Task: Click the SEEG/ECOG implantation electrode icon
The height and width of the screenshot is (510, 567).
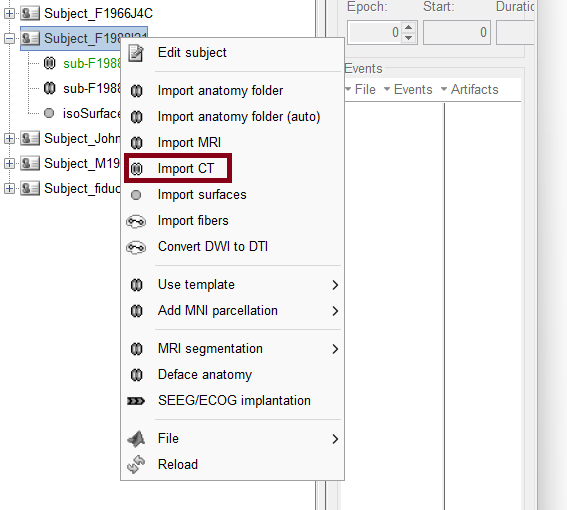Action: 136,401
